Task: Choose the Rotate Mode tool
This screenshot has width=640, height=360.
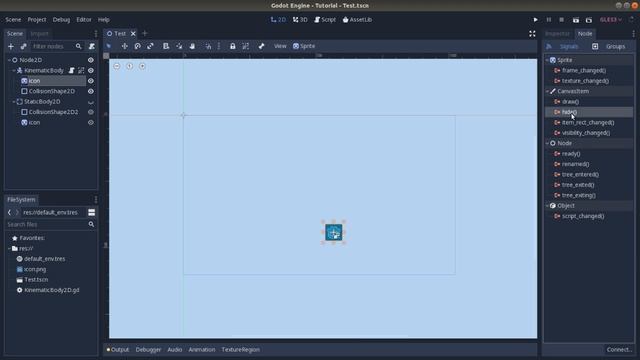Action: 138,46
